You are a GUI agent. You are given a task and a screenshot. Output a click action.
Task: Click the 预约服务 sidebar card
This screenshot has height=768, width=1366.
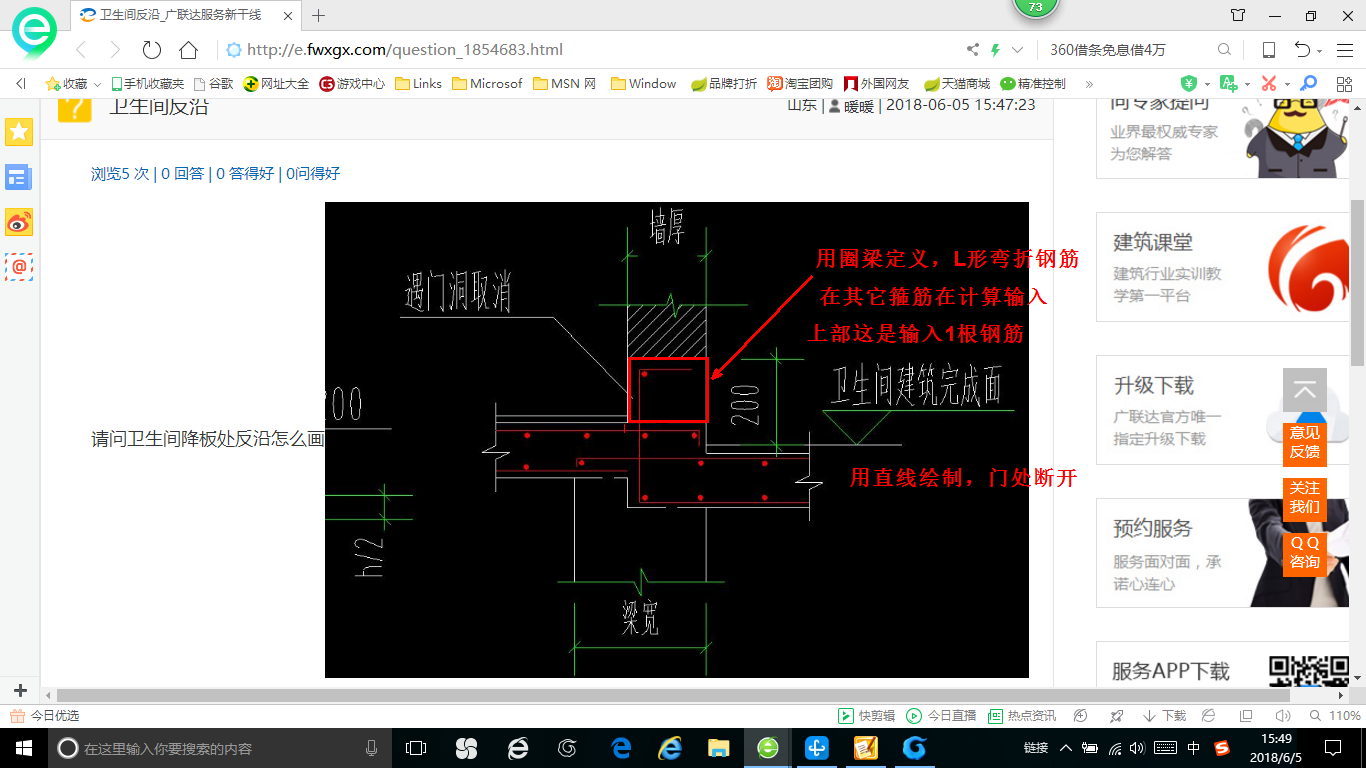(x=1223, y=553)
